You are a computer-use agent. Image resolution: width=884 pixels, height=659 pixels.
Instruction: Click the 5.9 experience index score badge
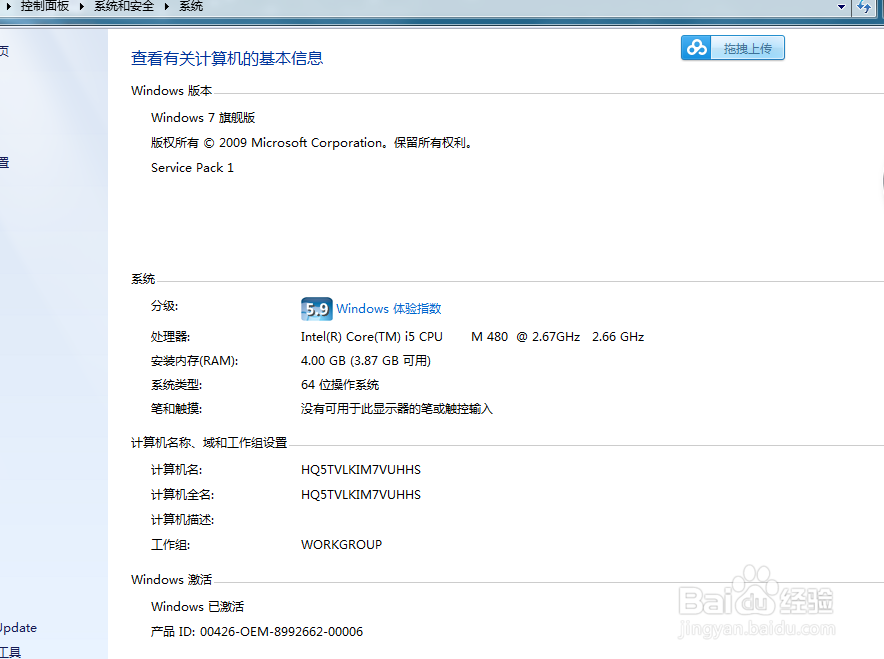coord(316,309)
